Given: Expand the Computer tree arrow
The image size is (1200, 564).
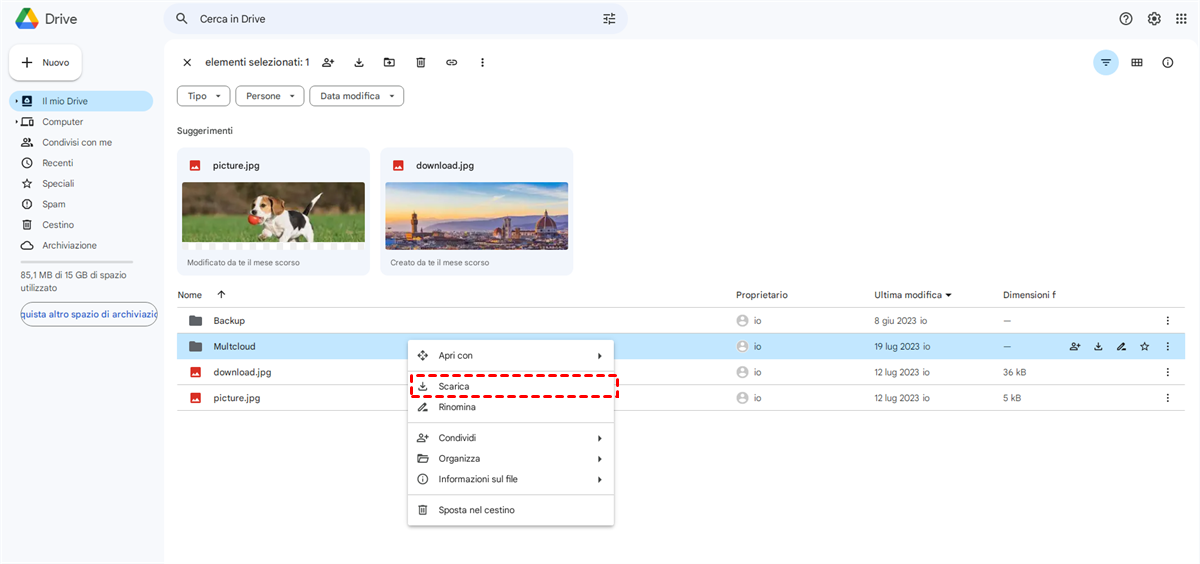Looking at the screenshot, I should (x=16, y=122).
